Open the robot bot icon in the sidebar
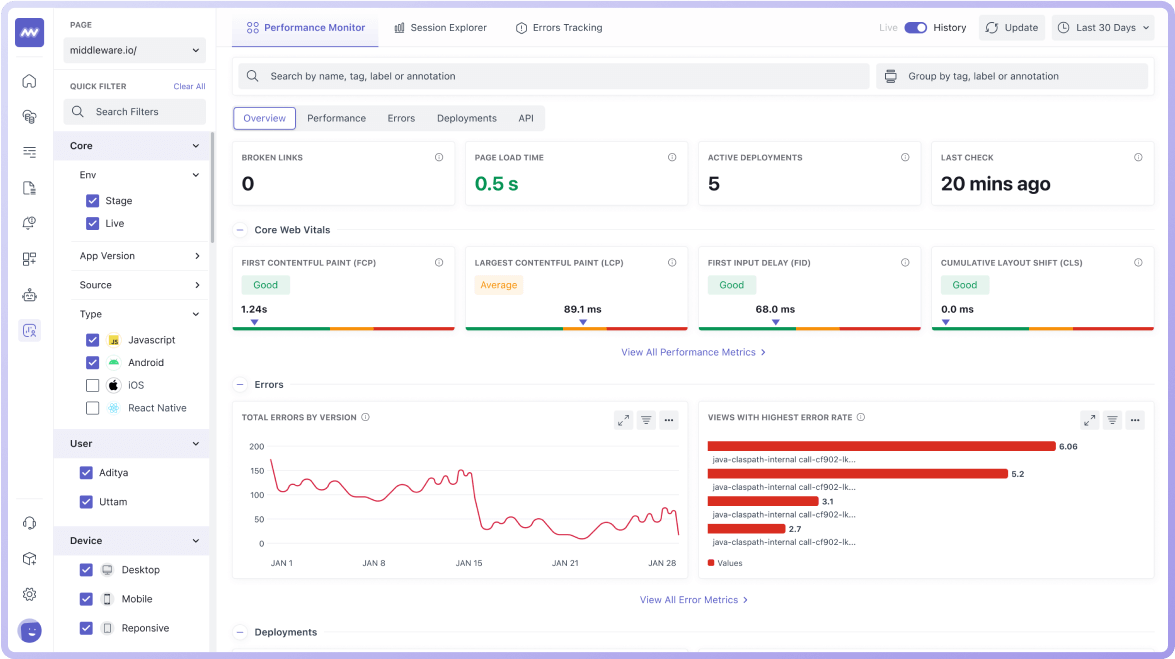Image resolution: width=1175 pixels, height=659 pixels. click(29, 295)
